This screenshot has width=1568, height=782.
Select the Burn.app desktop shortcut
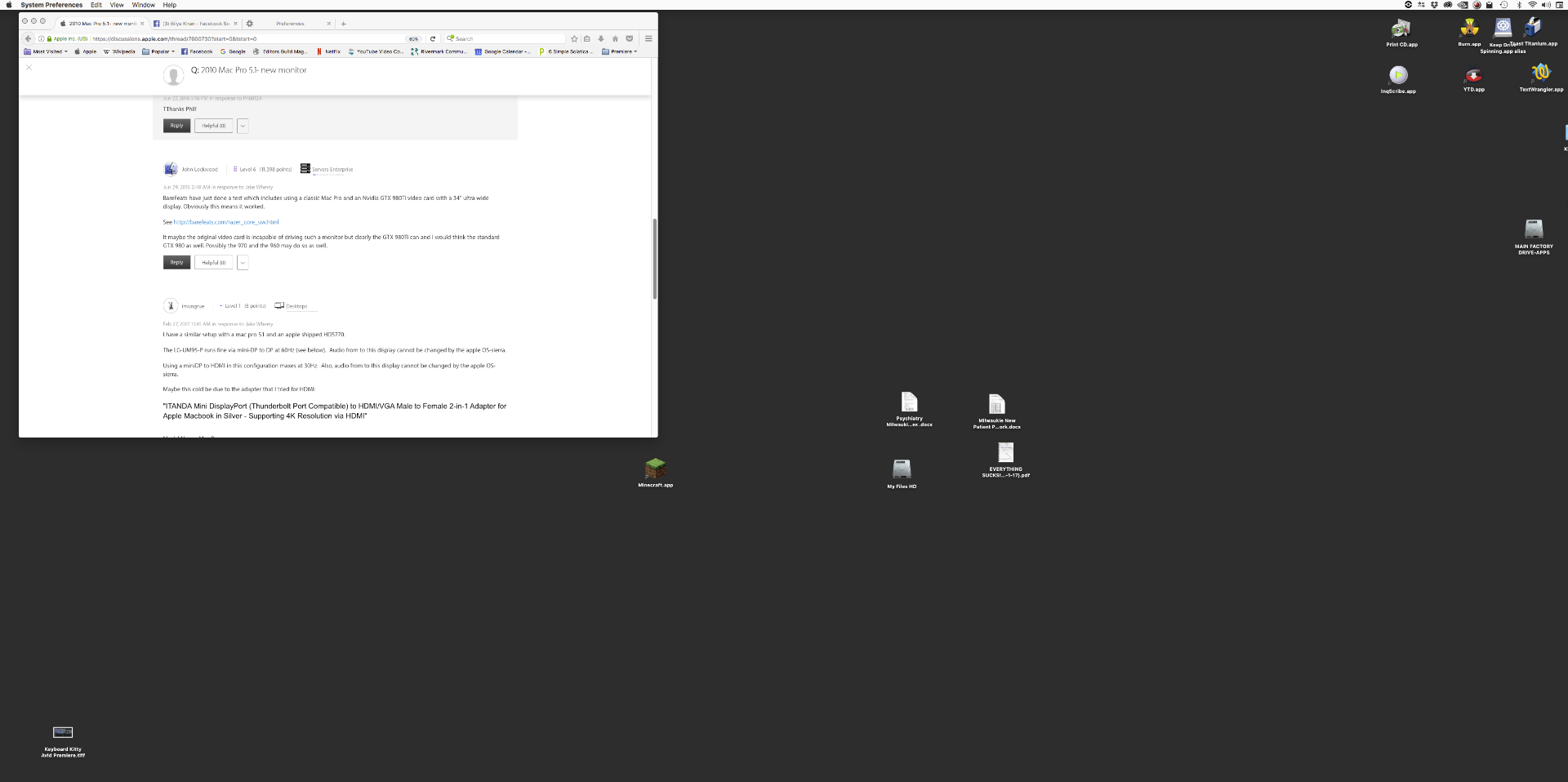tap(1469, 33)
